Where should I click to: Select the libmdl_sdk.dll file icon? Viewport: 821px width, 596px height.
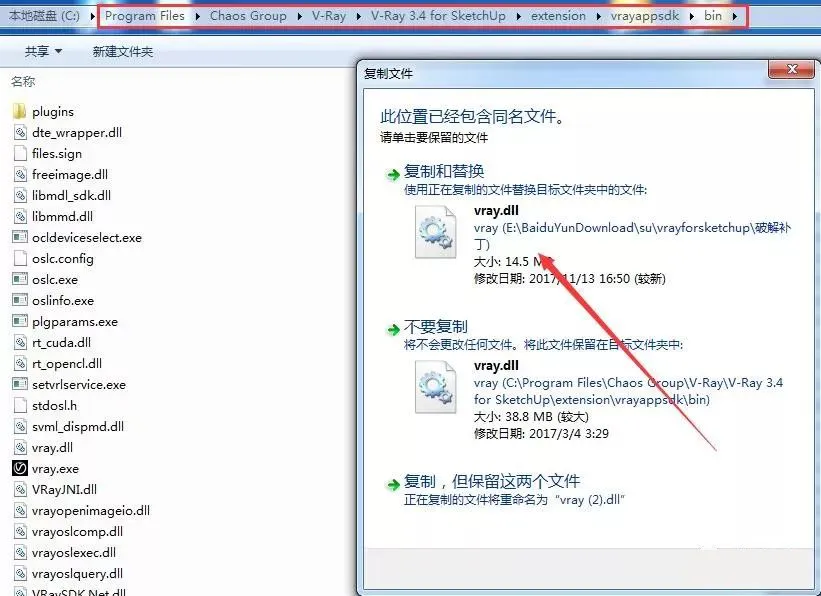click(20, 195)
